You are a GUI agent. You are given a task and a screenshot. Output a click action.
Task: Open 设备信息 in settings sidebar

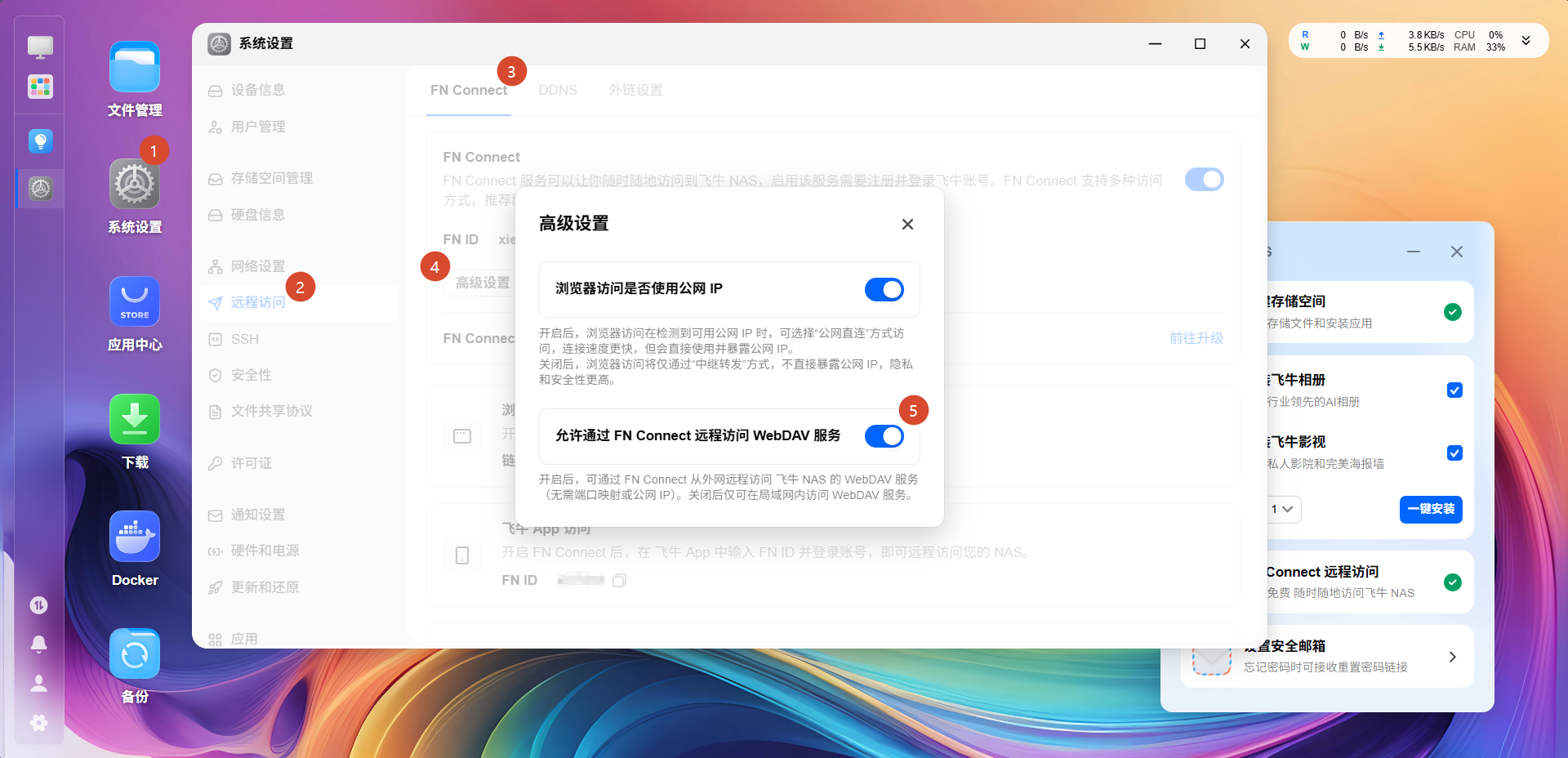299,90
